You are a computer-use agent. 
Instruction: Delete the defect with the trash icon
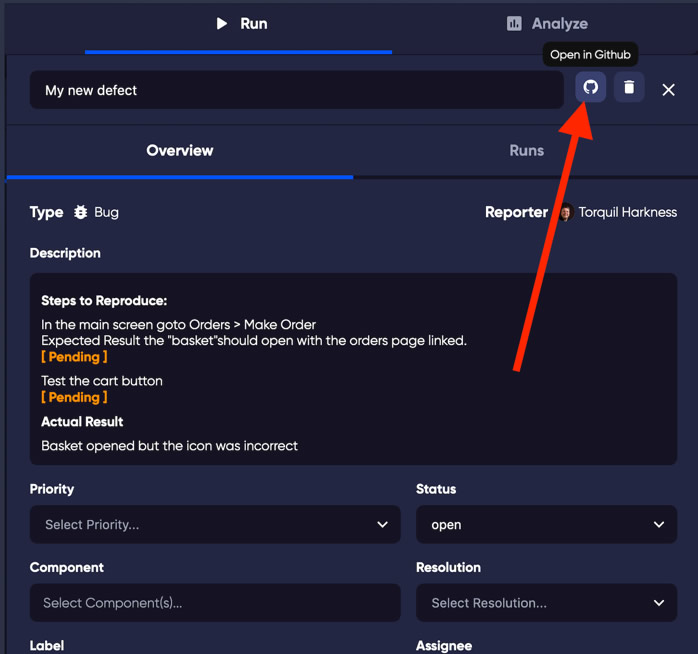tap(629, 87)
